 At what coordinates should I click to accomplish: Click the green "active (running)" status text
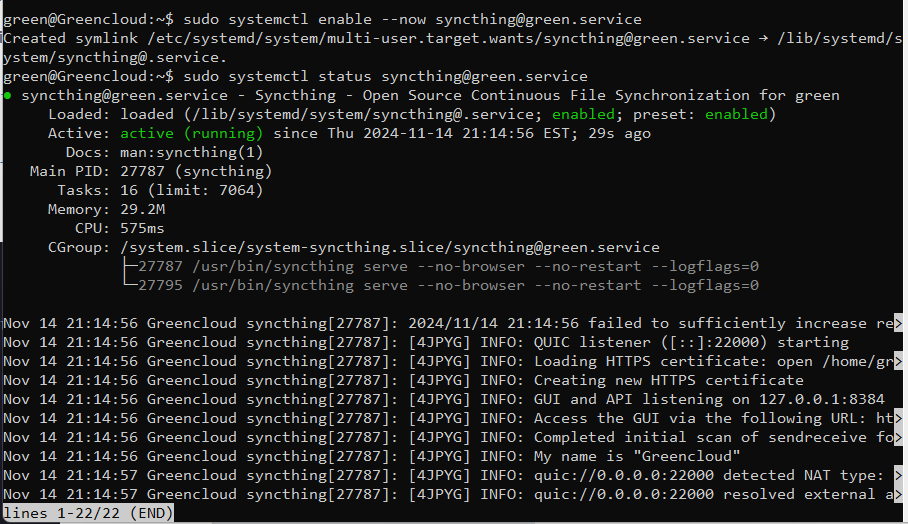point(192,133)
